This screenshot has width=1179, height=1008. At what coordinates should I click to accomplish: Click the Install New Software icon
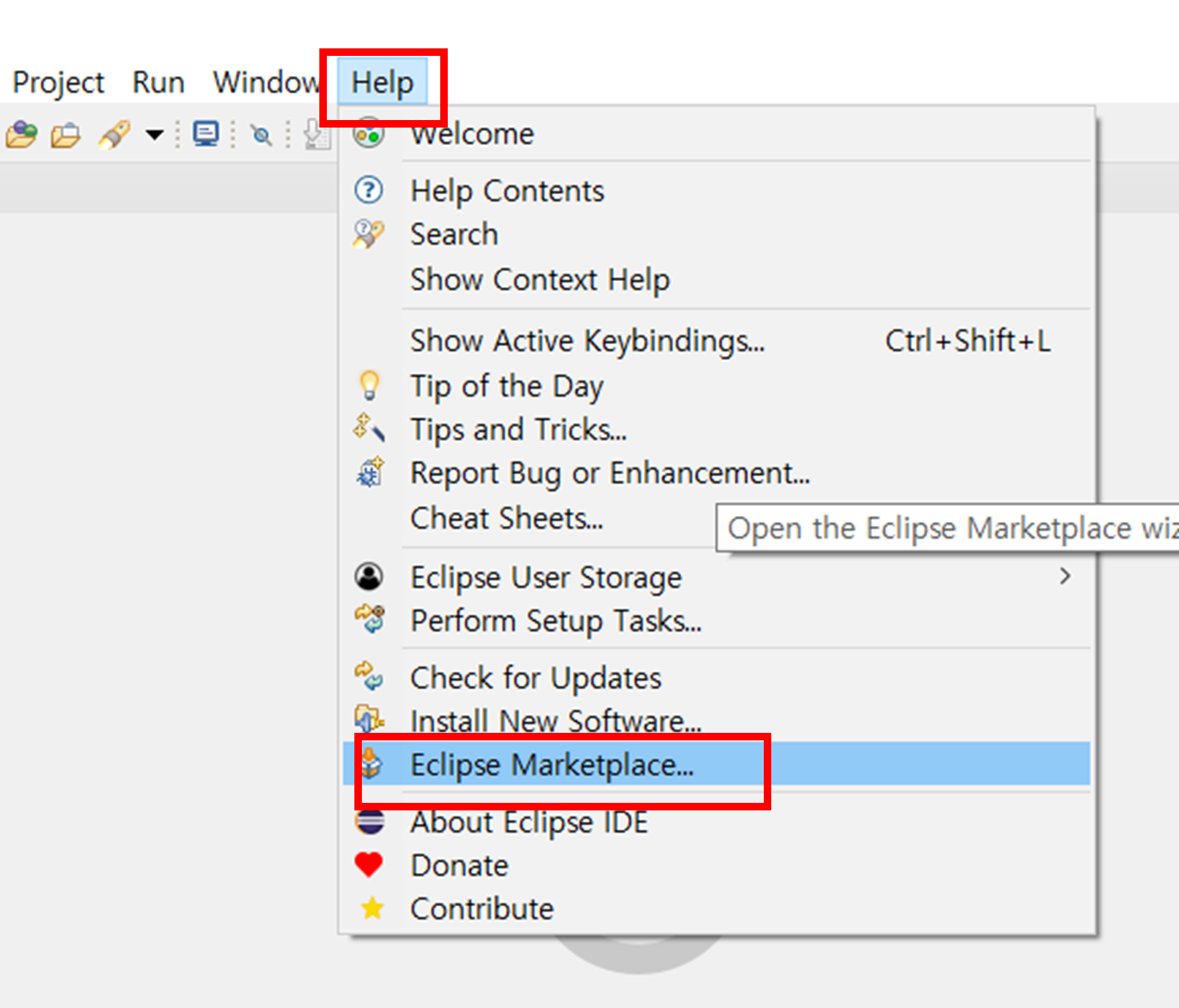[369, 719]
